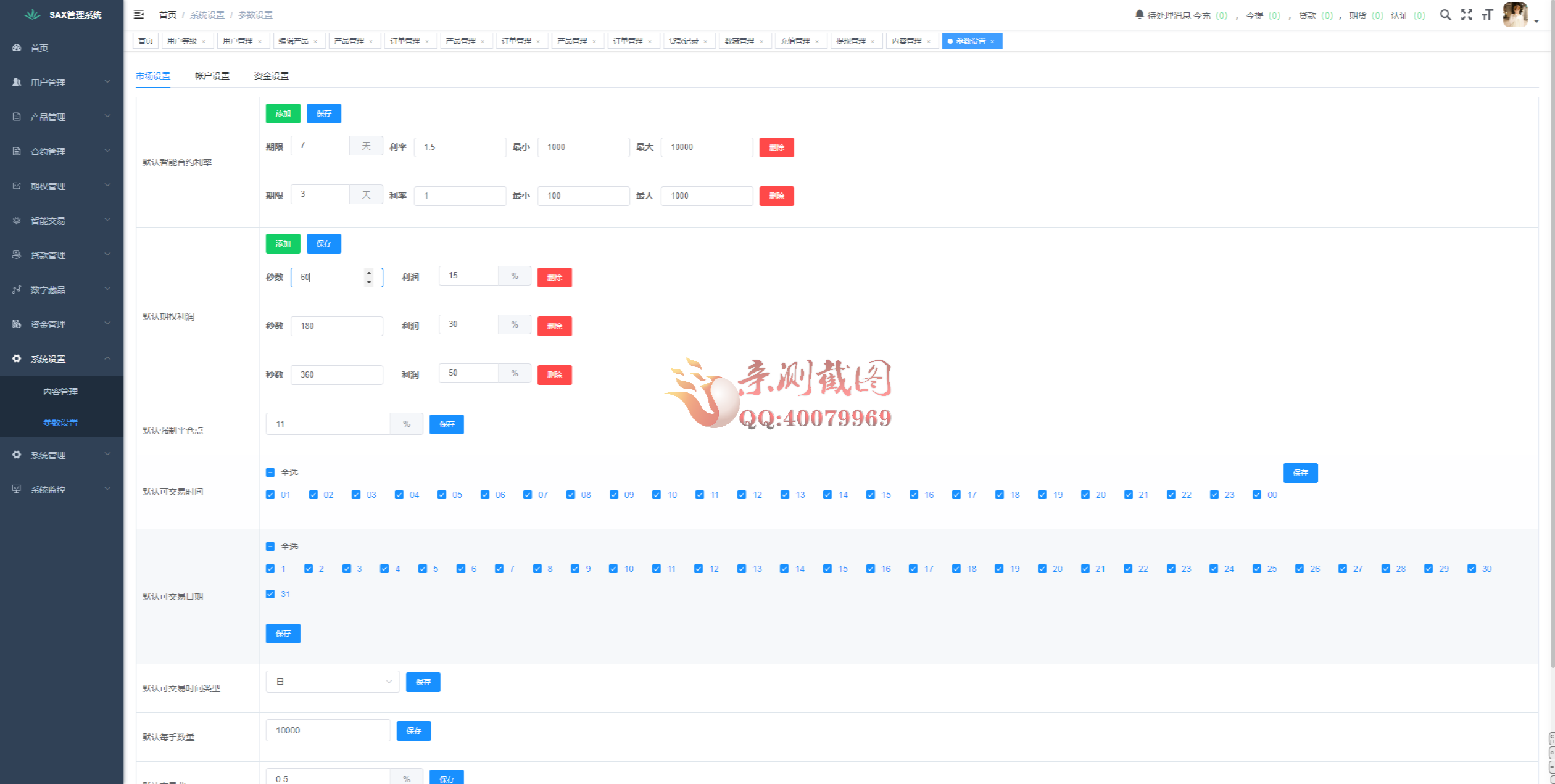
Task: Click the font size icon in header
Action: [1487, 15]
